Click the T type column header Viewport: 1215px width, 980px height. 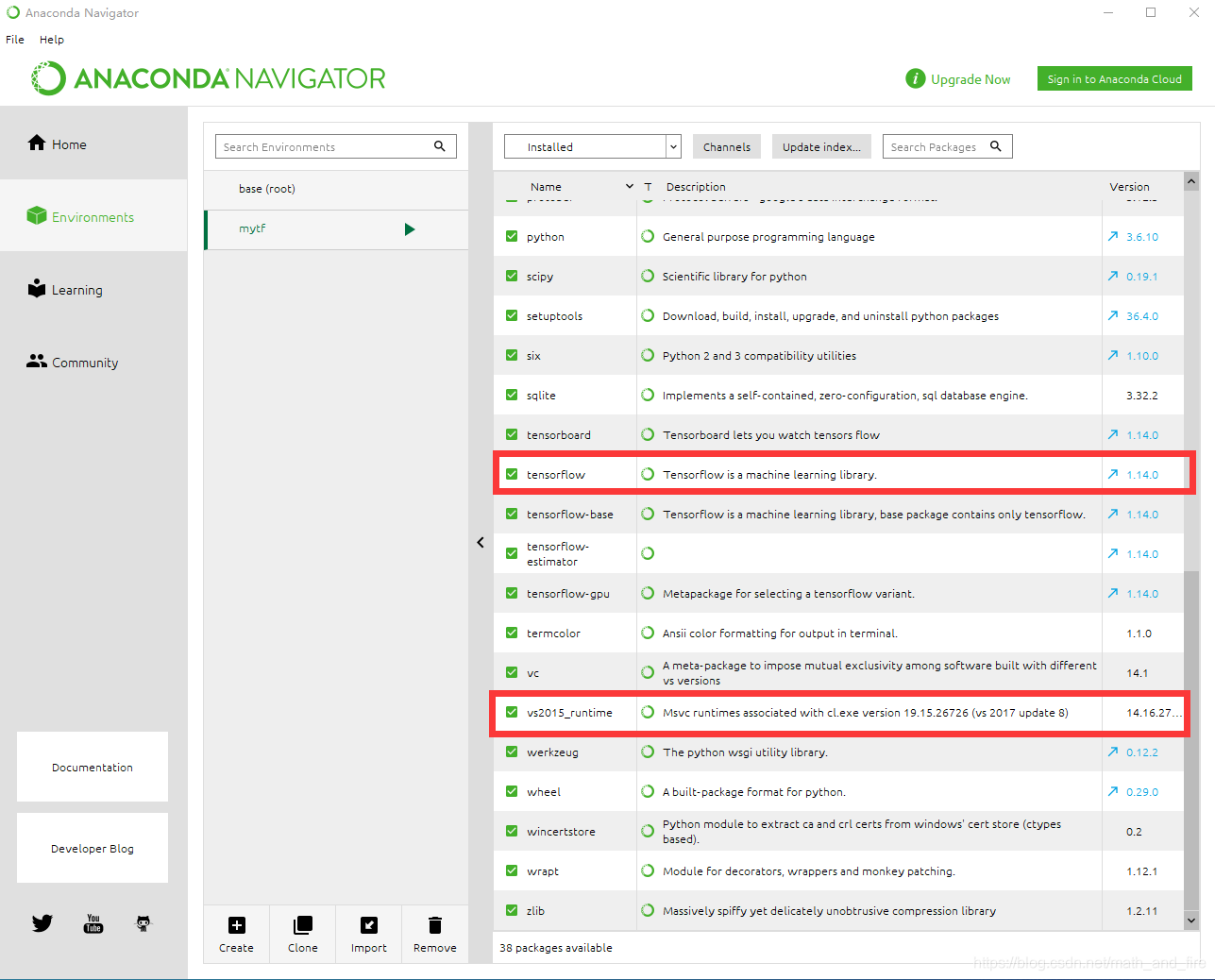[648, 187]
